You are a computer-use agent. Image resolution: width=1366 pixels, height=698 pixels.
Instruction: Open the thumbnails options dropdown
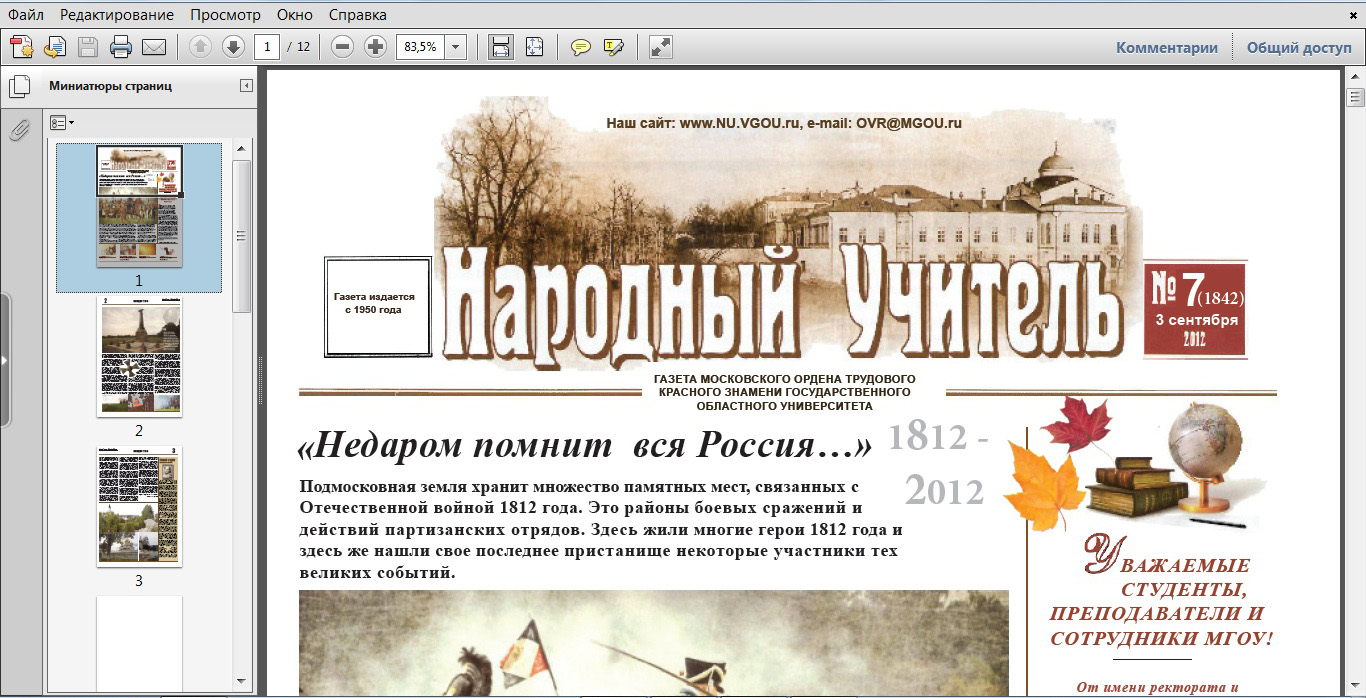click(62, 122)
